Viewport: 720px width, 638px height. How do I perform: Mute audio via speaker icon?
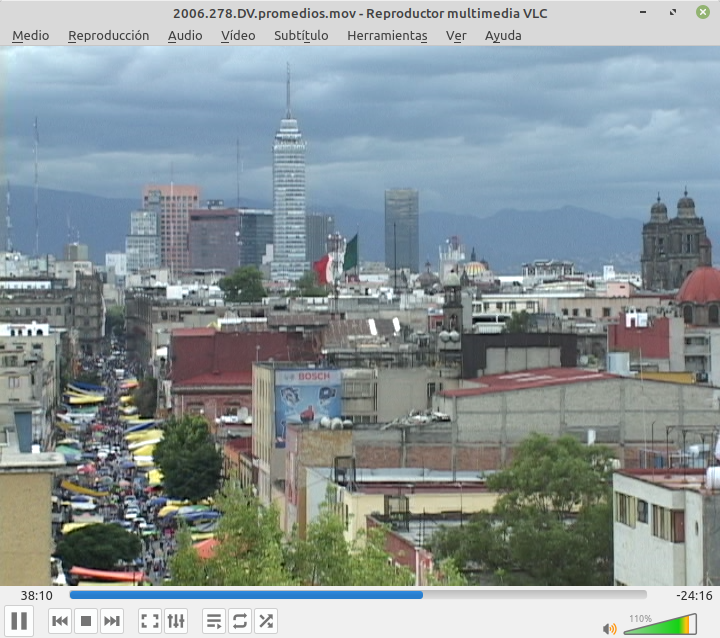point(610,628)
